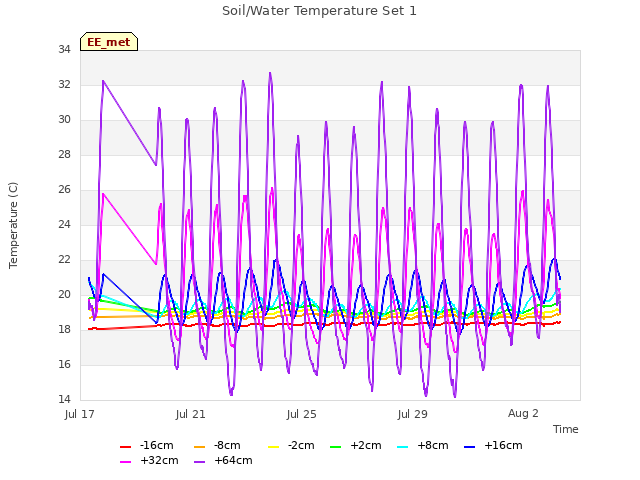Toggle the -16cm red legend entry
Image resolution: width=640 pixels, height=480 pixels.
click(147, 445)
